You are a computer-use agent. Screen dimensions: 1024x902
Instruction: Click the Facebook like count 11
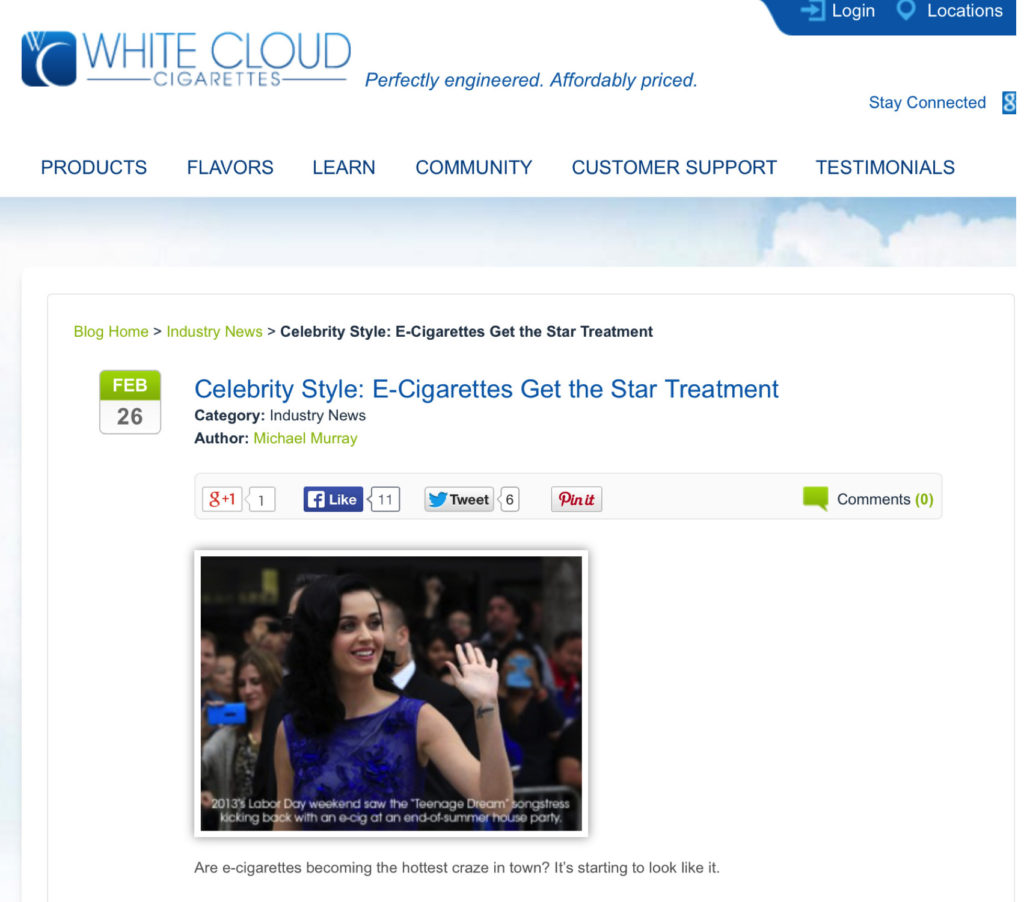click(x=385, y=500)
